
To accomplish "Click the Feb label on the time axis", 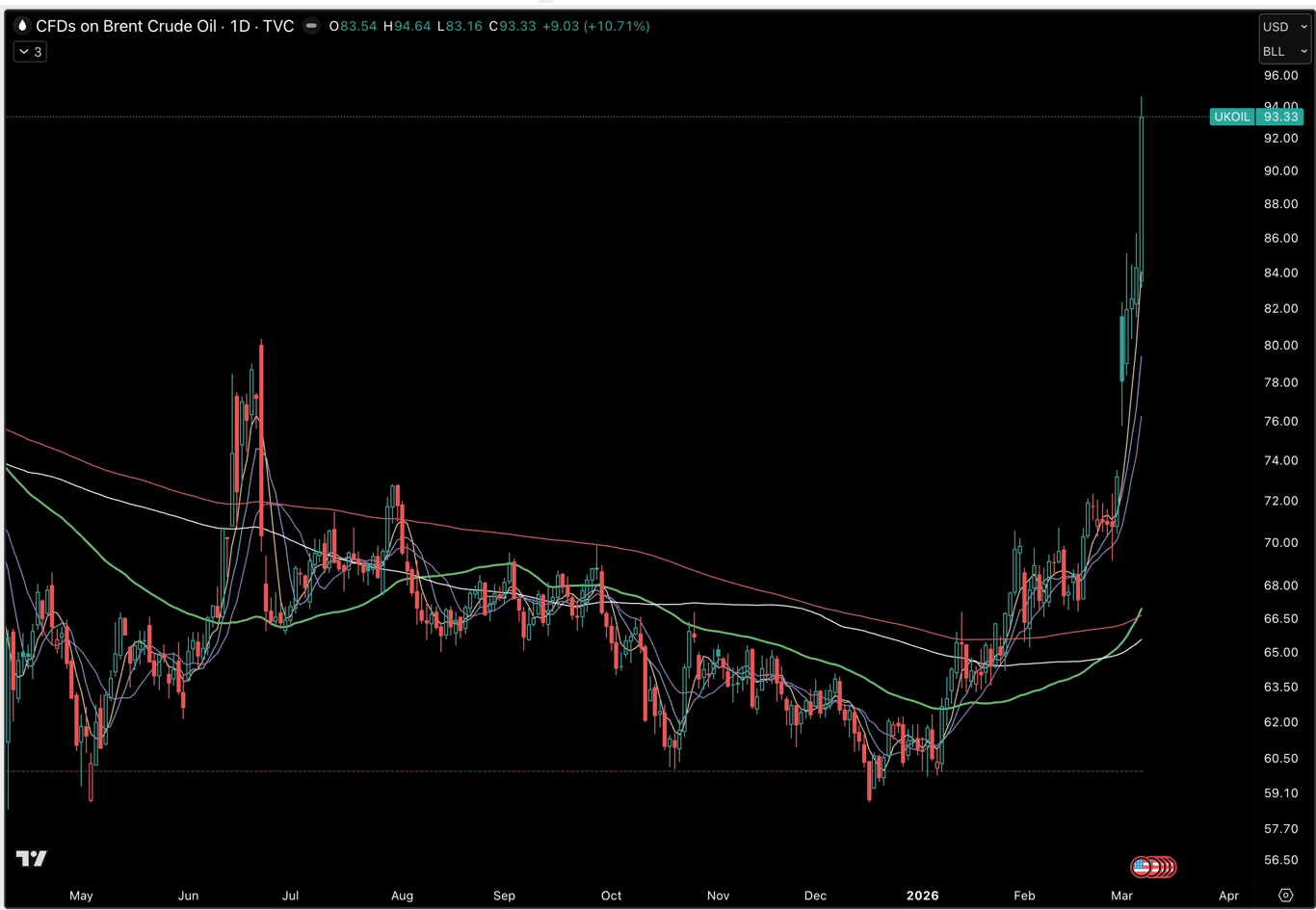I will point(1024,896).
